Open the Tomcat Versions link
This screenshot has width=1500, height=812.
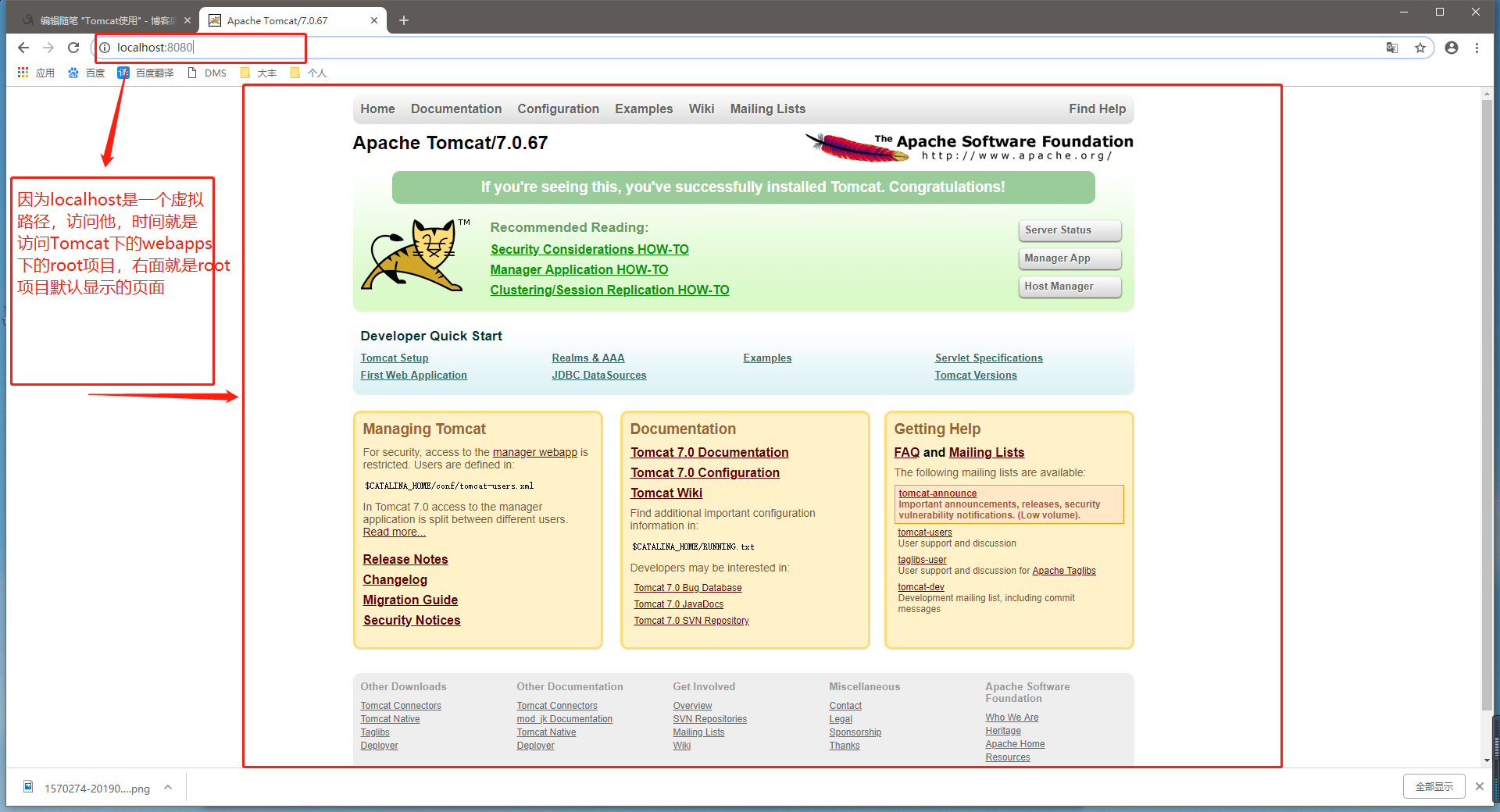[977, 376]
